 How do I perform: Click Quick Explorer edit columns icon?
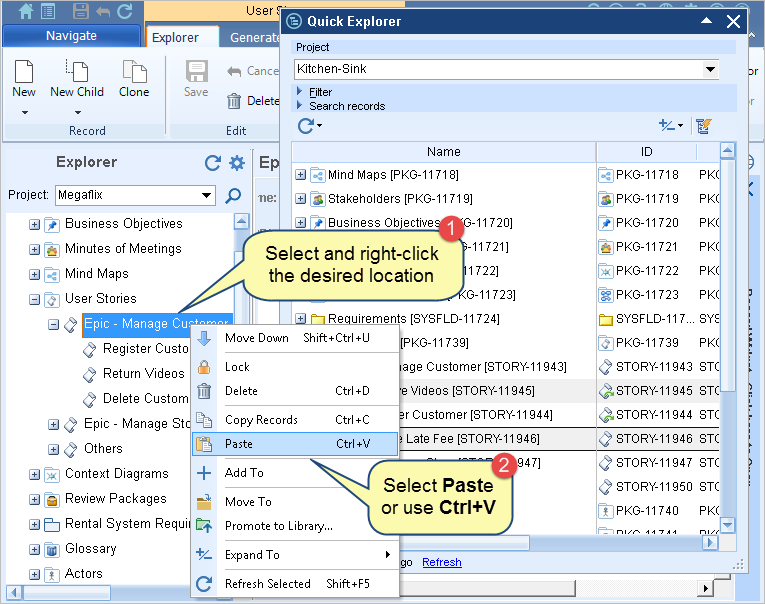(x=704, y=126)
